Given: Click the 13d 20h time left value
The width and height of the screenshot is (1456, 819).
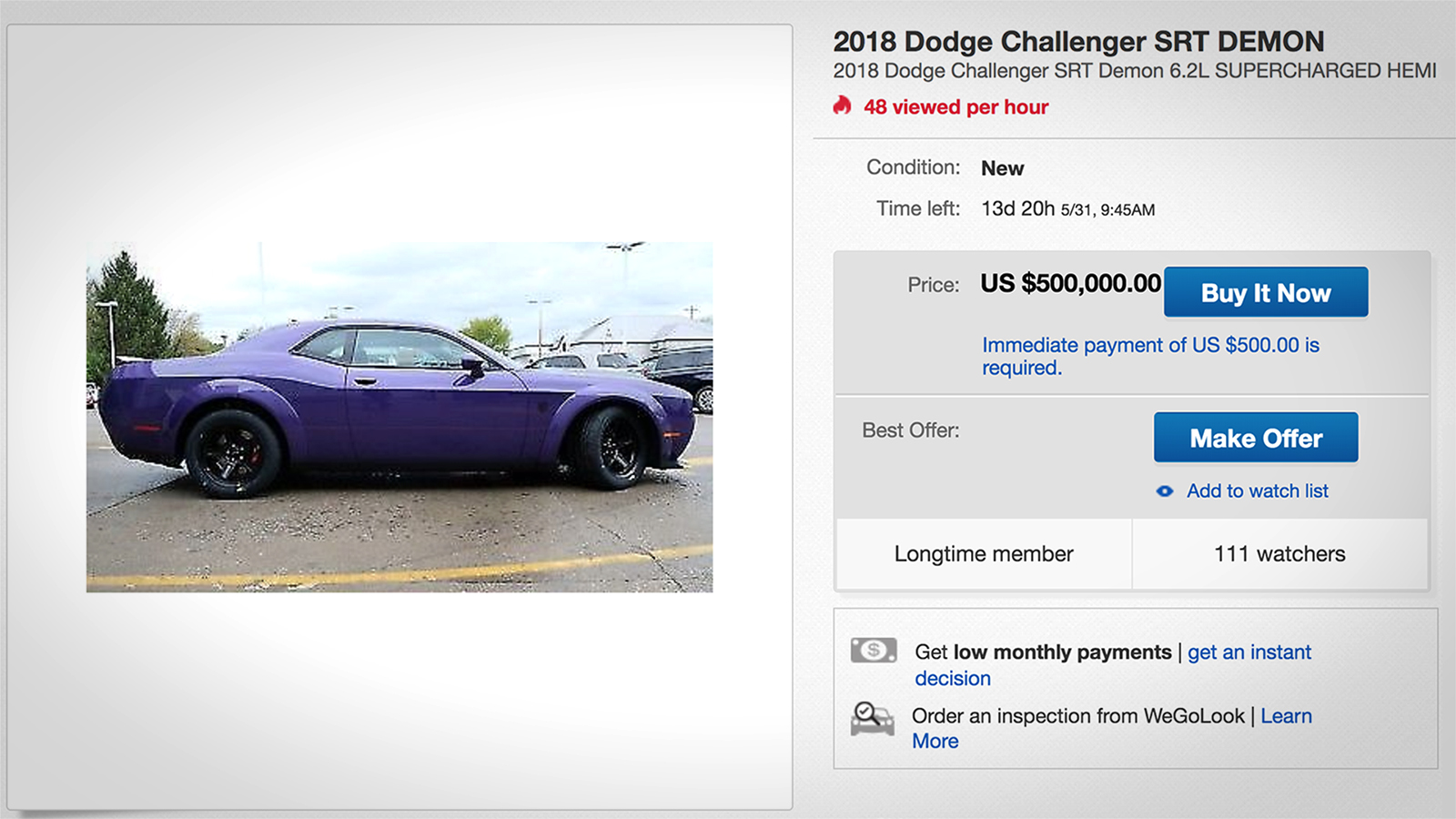Looking at the screenshot, I should point(1017,209).
